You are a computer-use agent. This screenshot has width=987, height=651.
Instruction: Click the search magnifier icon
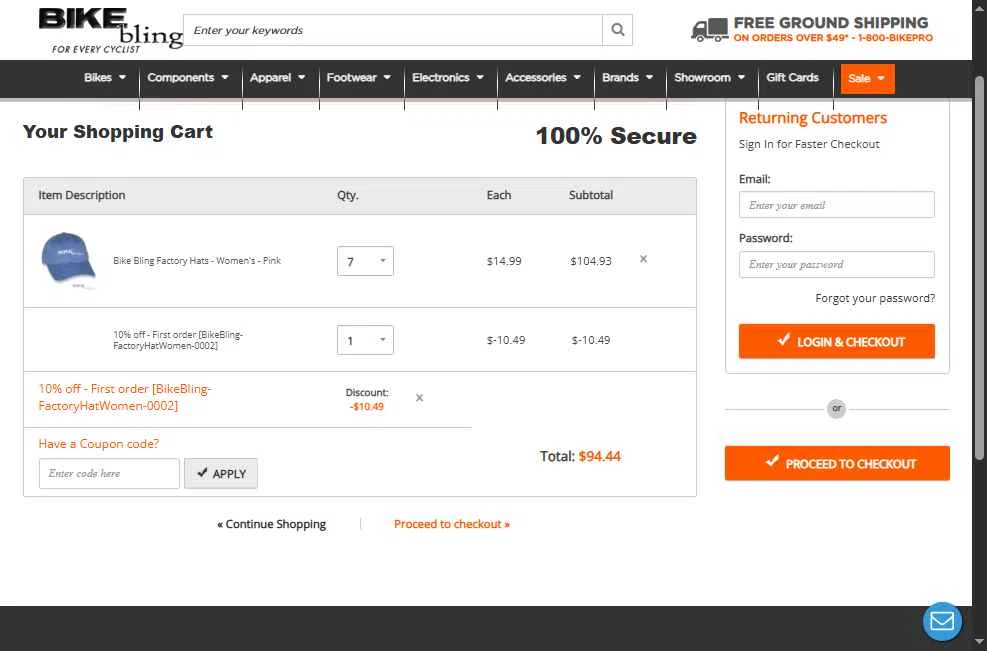coord(618,30)
